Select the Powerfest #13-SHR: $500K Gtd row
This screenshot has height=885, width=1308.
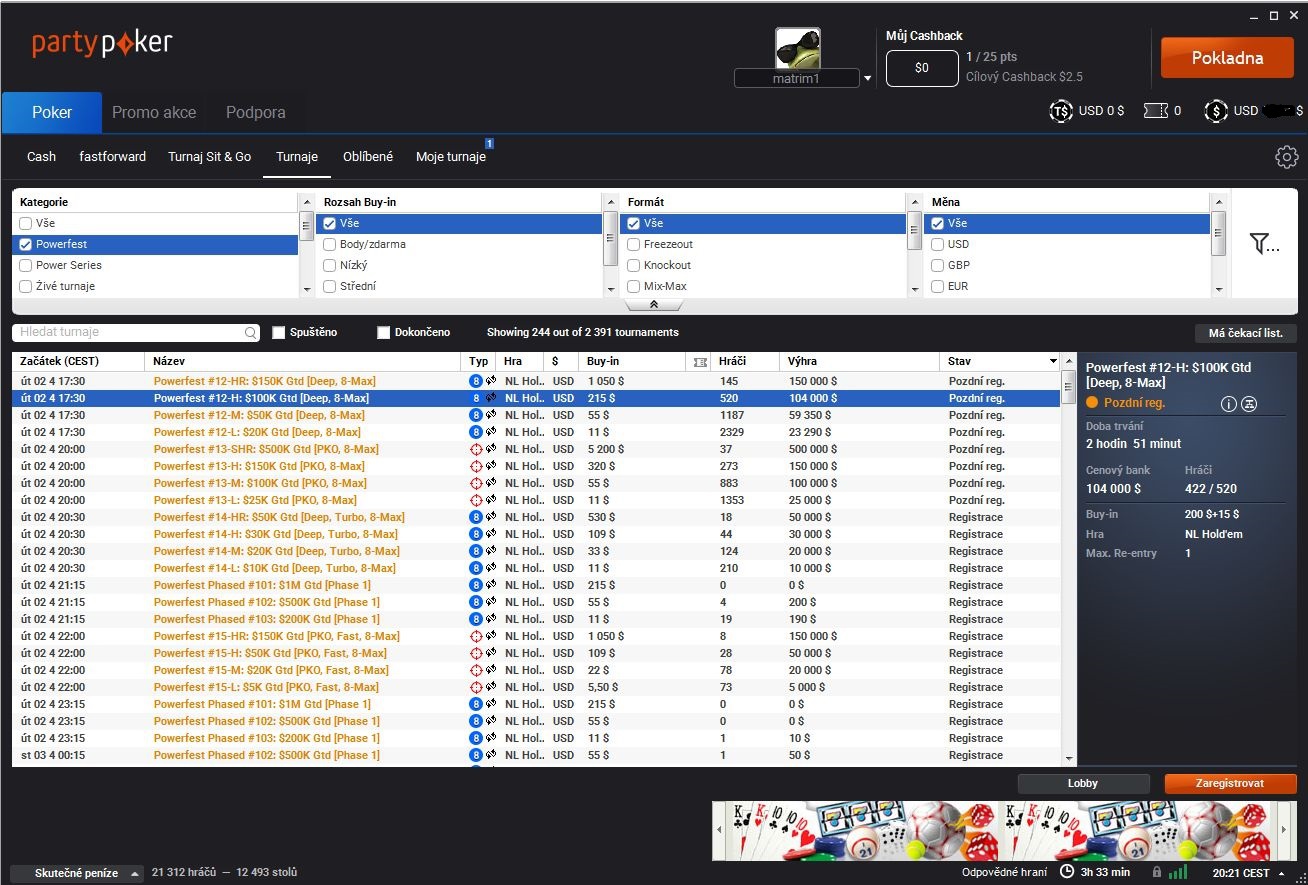[536, 449]
